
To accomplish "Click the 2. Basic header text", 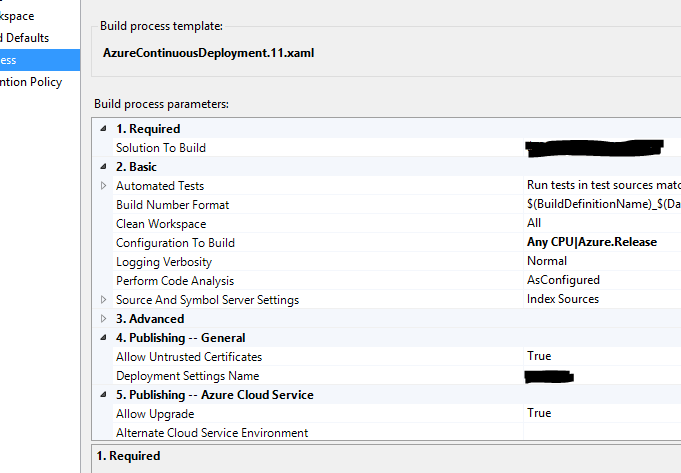I will (136, 166).
